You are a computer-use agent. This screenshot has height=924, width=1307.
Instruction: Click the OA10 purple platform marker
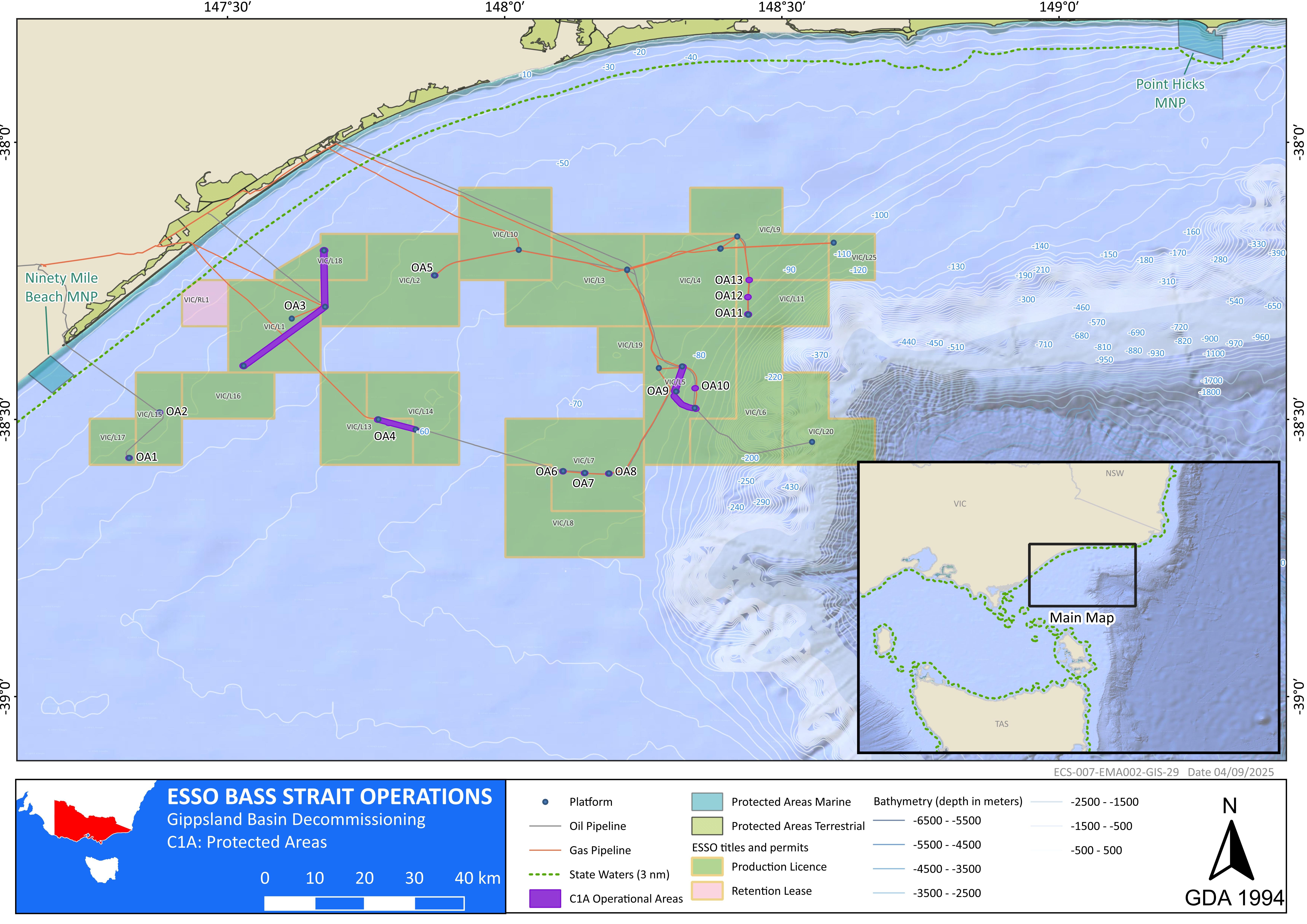[x=695, y=388]
